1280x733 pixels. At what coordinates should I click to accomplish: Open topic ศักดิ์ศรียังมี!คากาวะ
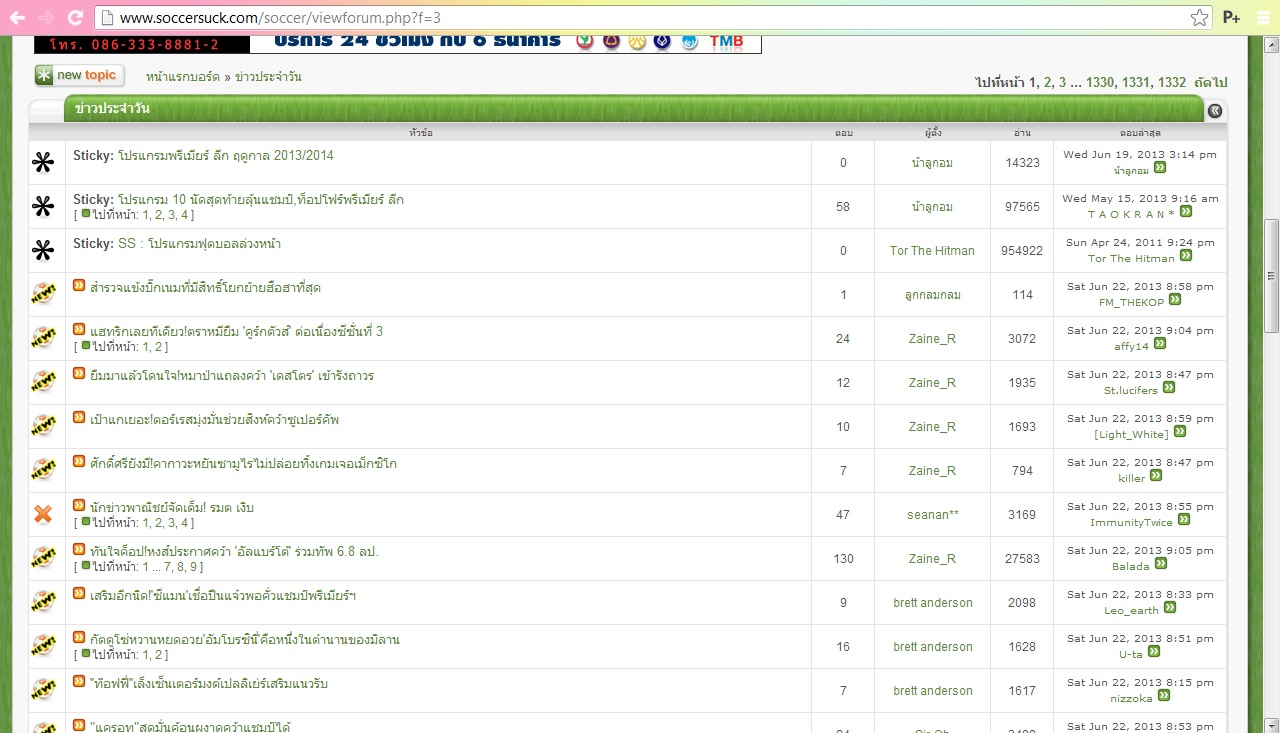click(243, 464)
